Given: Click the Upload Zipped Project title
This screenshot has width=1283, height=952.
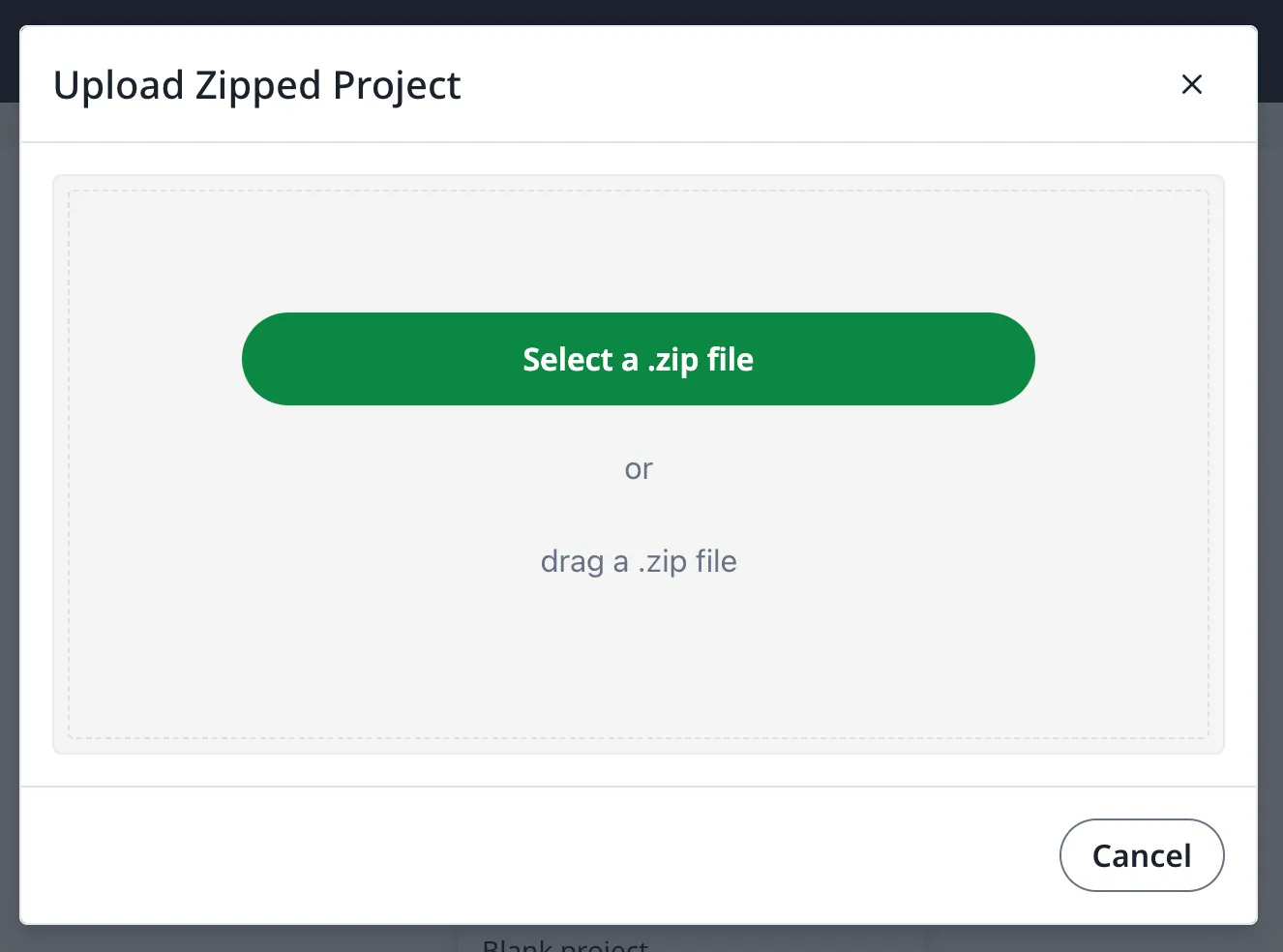Looking at the screenshot, I should [256, 85].
